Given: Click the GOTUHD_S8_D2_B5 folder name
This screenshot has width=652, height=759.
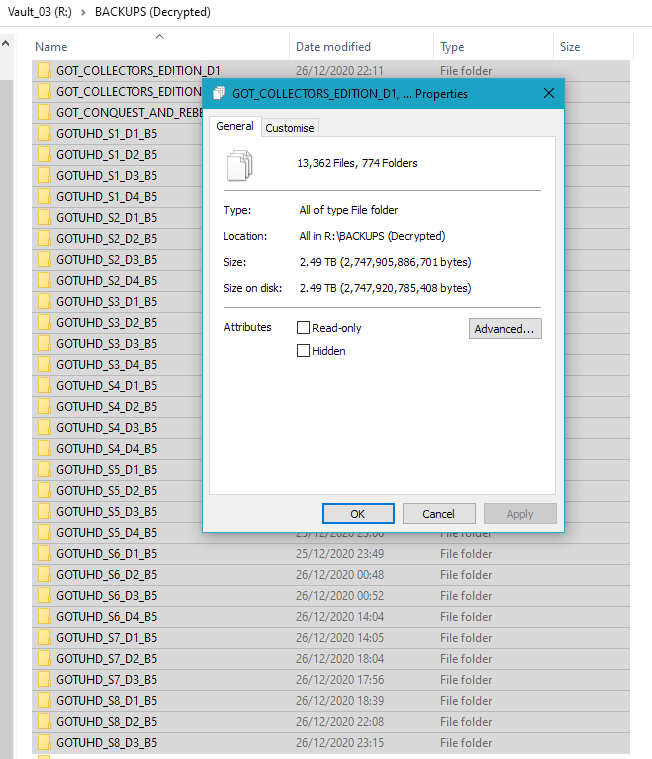Looking at the screenshot, I should coord(106,722).
